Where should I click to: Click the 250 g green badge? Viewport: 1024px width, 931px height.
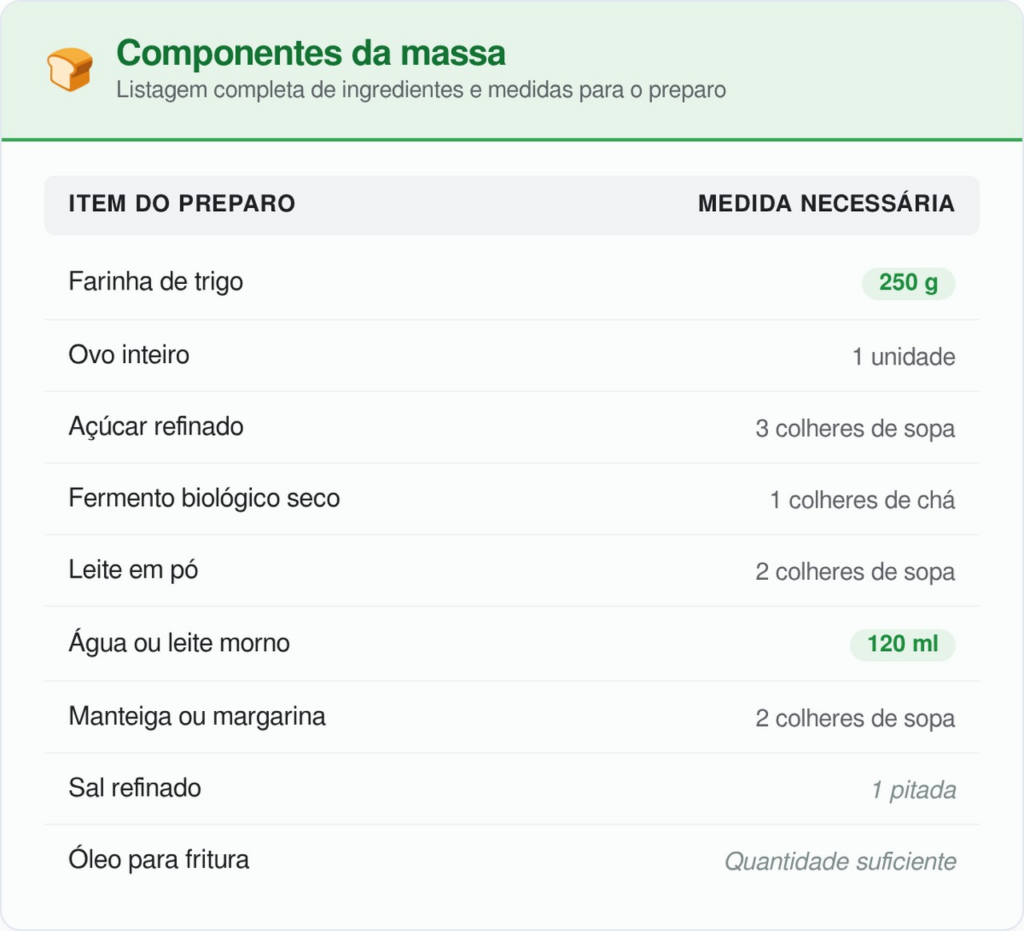pos(908,283)
